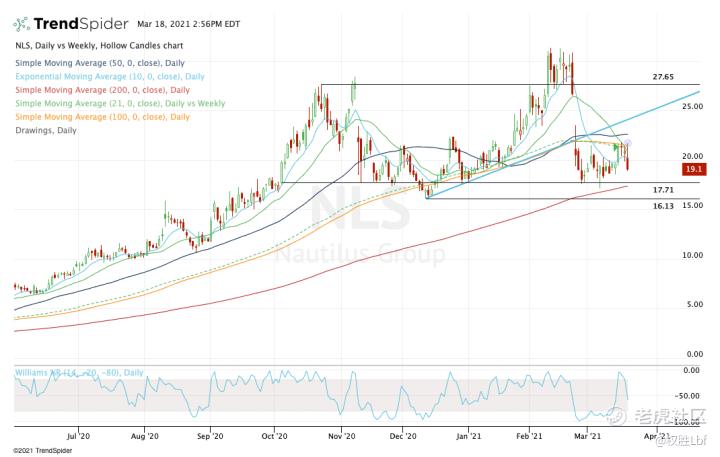Click the 25.00 price axis label
720x457 pixels.
tap(692, 107)
